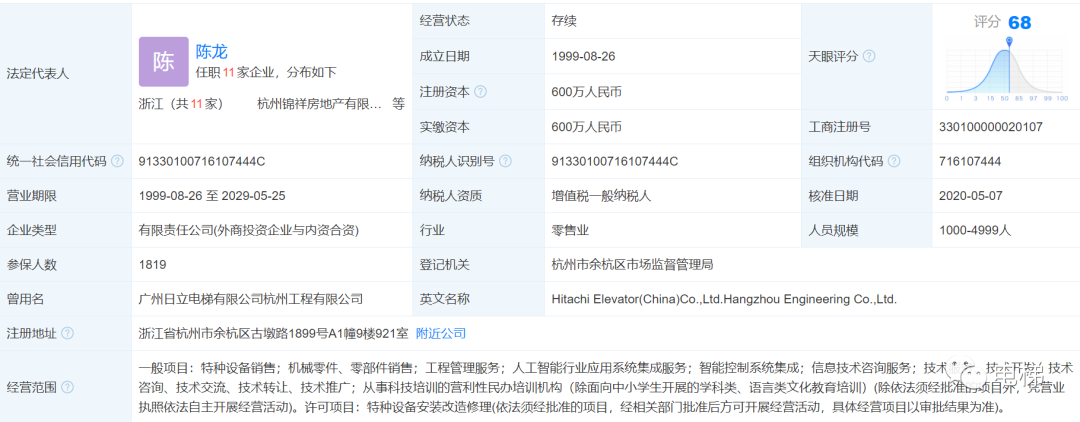Select the founding date 1999-08-26

583,56
